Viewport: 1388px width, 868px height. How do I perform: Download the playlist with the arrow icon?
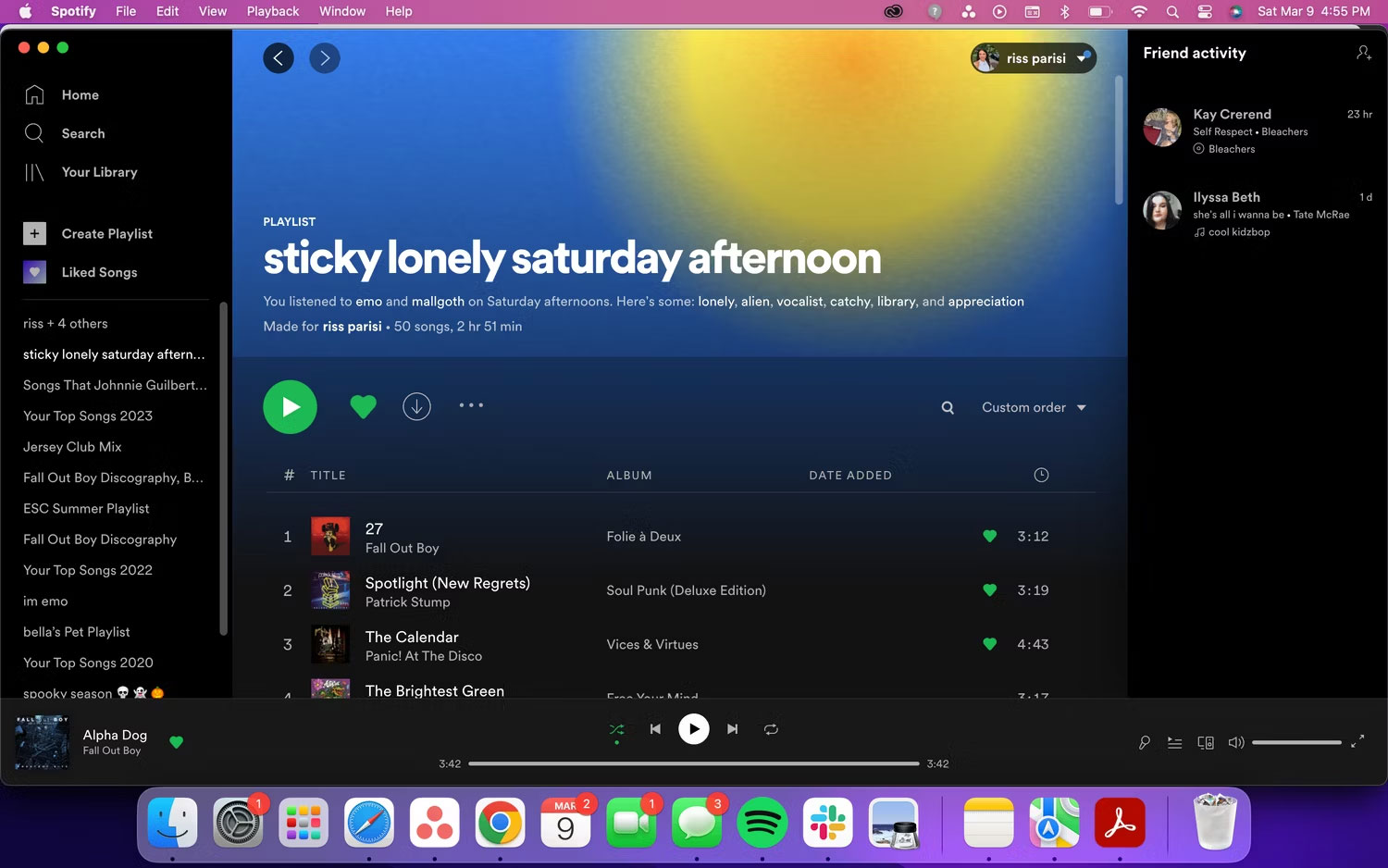pos(416,406)
